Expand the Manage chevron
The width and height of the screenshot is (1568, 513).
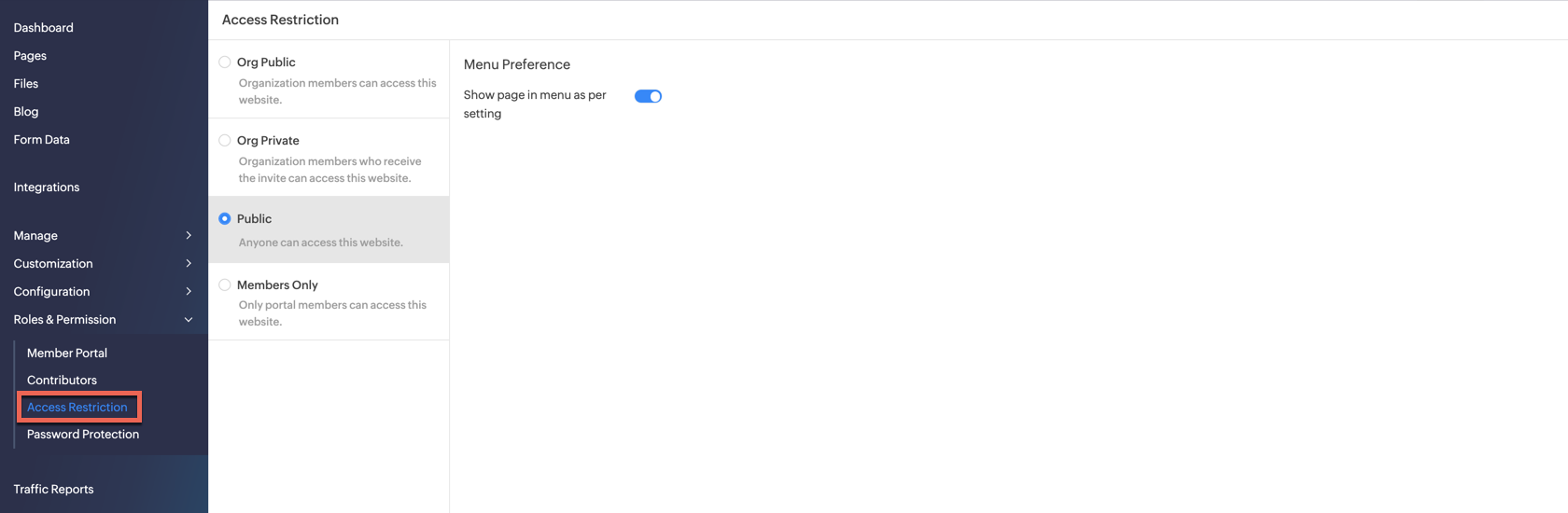coord(189,236)
